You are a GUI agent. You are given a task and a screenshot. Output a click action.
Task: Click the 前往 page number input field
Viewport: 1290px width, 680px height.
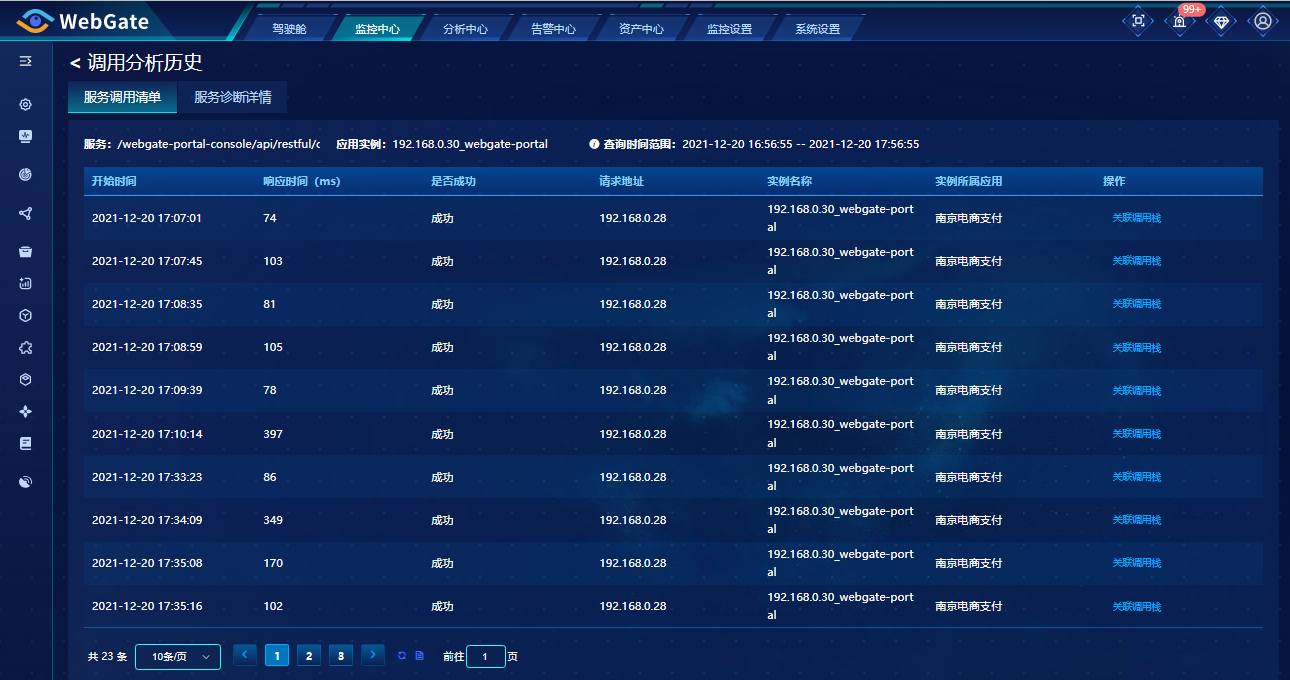tap(486, 657)
